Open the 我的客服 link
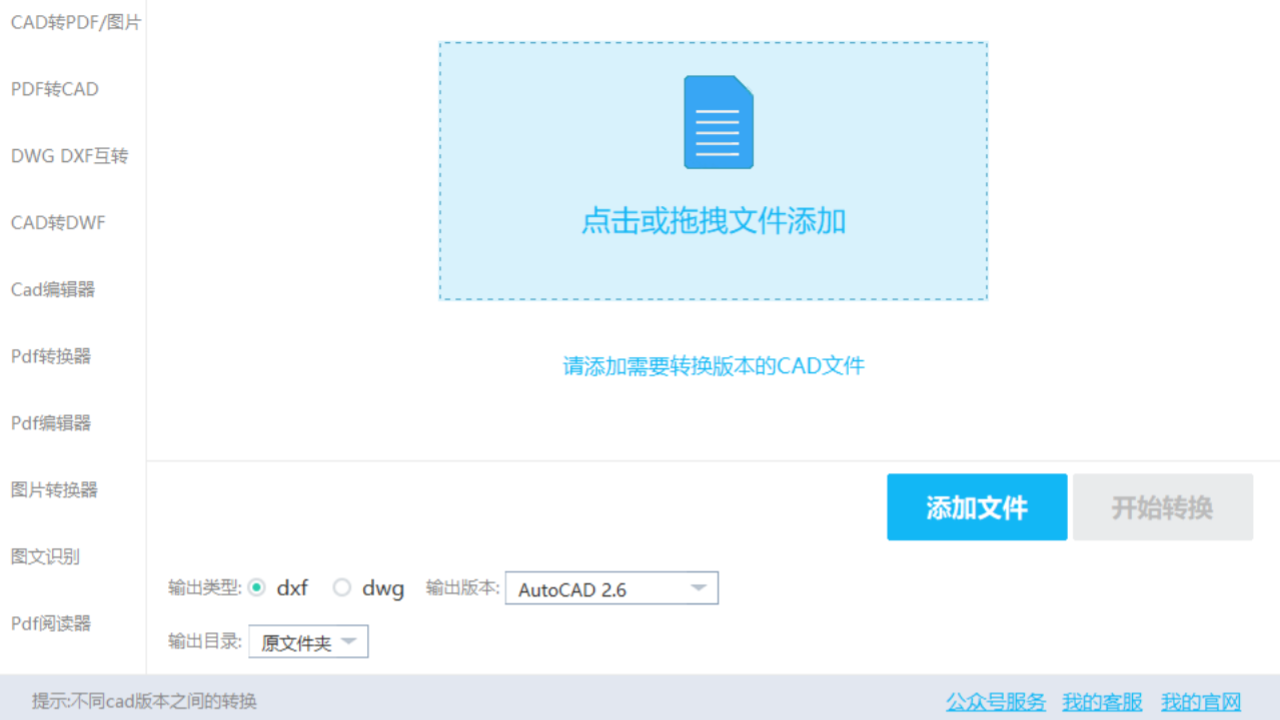Screen dimensions: 1280x720 1102,702
